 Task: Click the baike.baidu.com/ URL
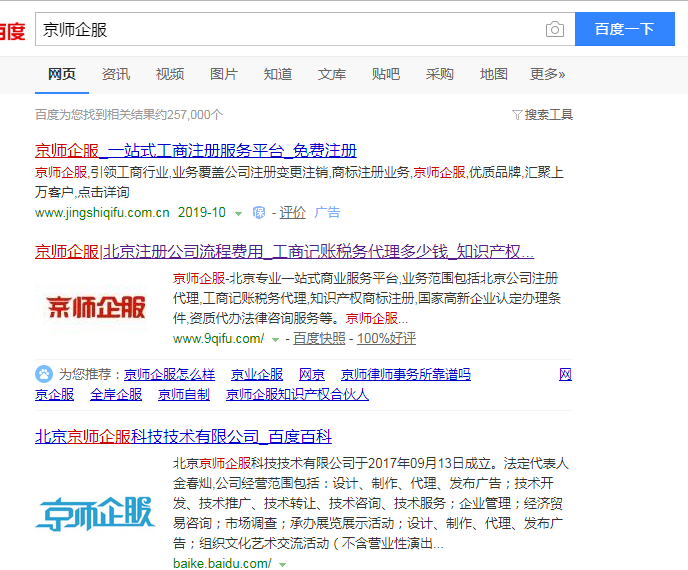pos(222,563)
